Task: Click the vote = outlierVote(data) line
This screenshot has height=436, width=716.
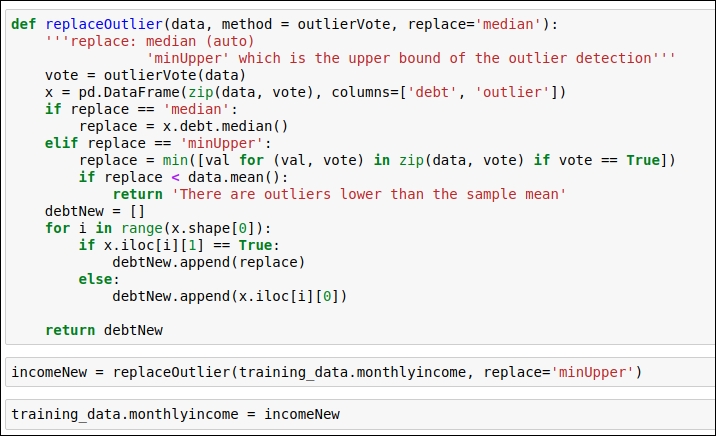Action: [x=145, y=75]
